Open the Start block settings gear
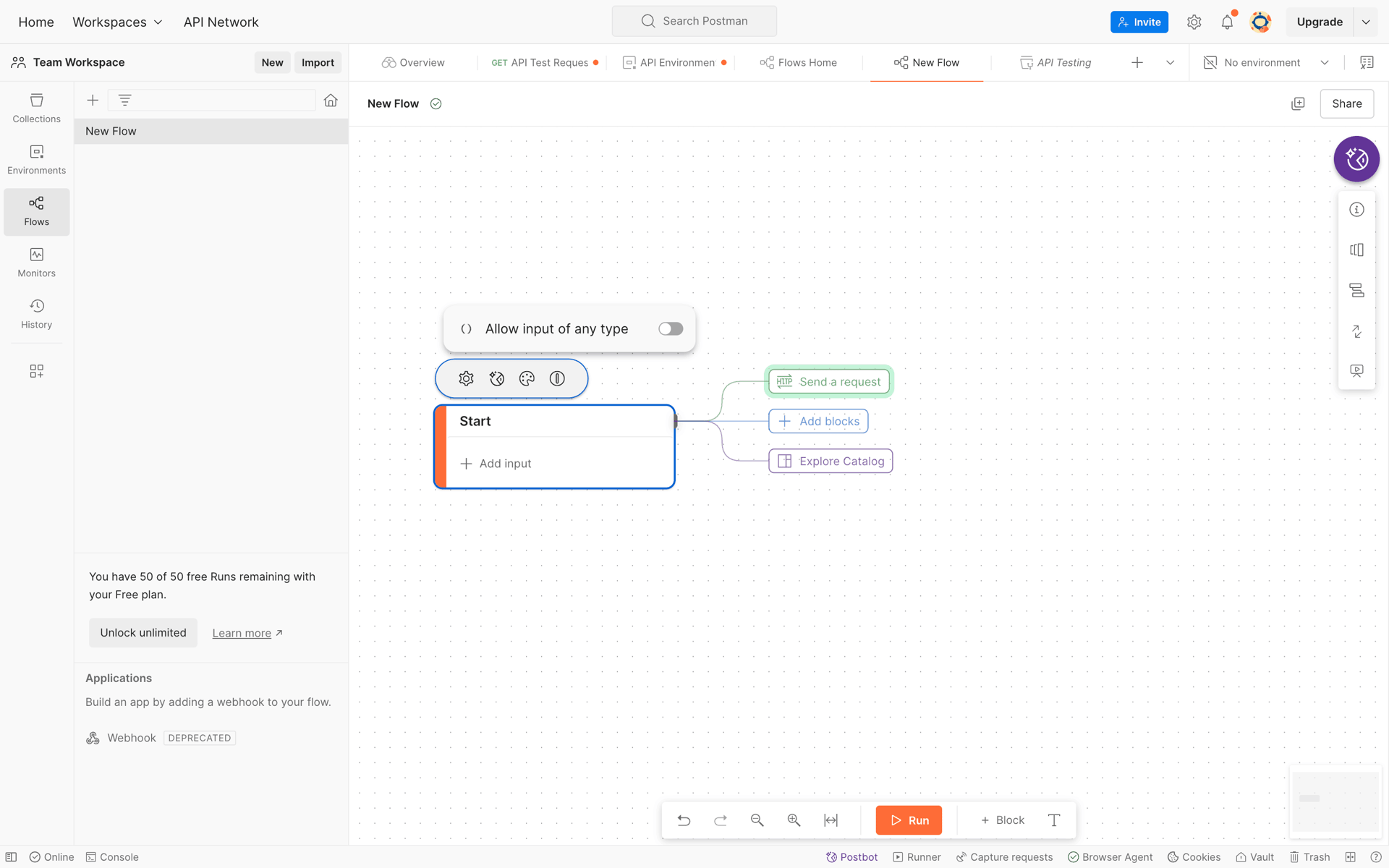The width and height of the screenshot is (1389, 868). tap(466, 378)
